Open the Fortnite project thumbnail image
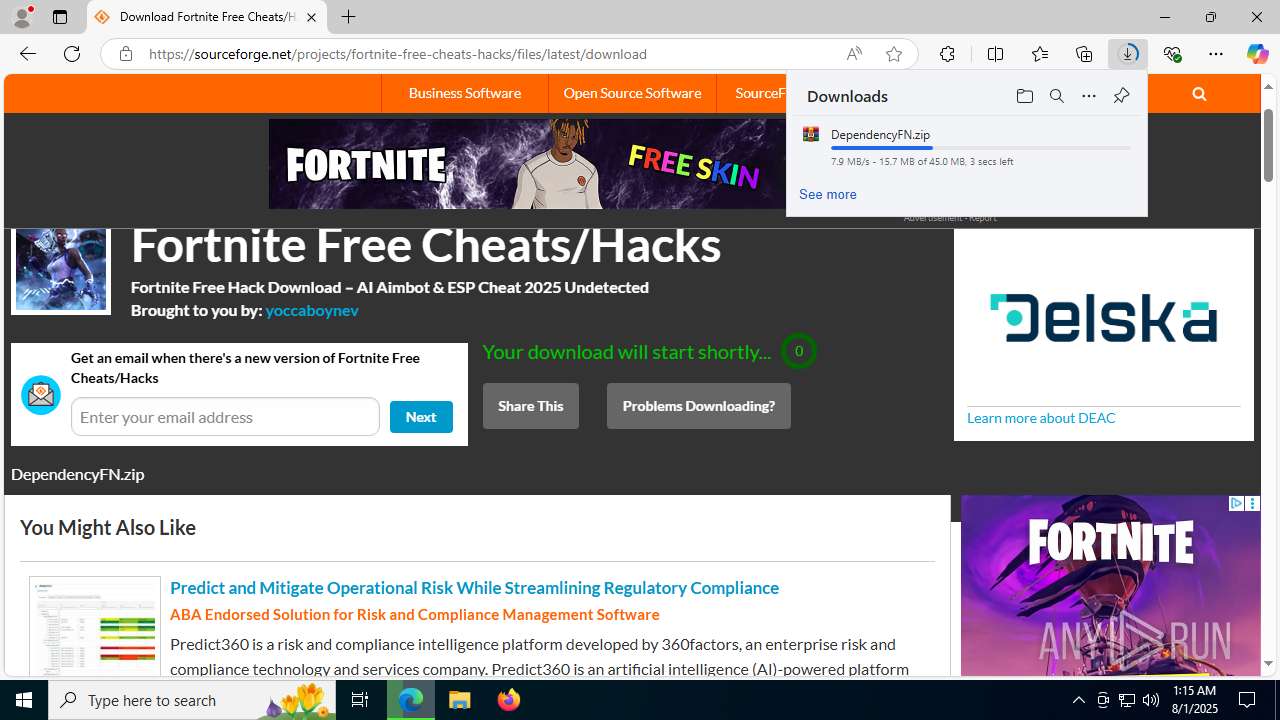The height and width of the screenshot is (720, 1280). pyautogui.click(x=60, y=269)
